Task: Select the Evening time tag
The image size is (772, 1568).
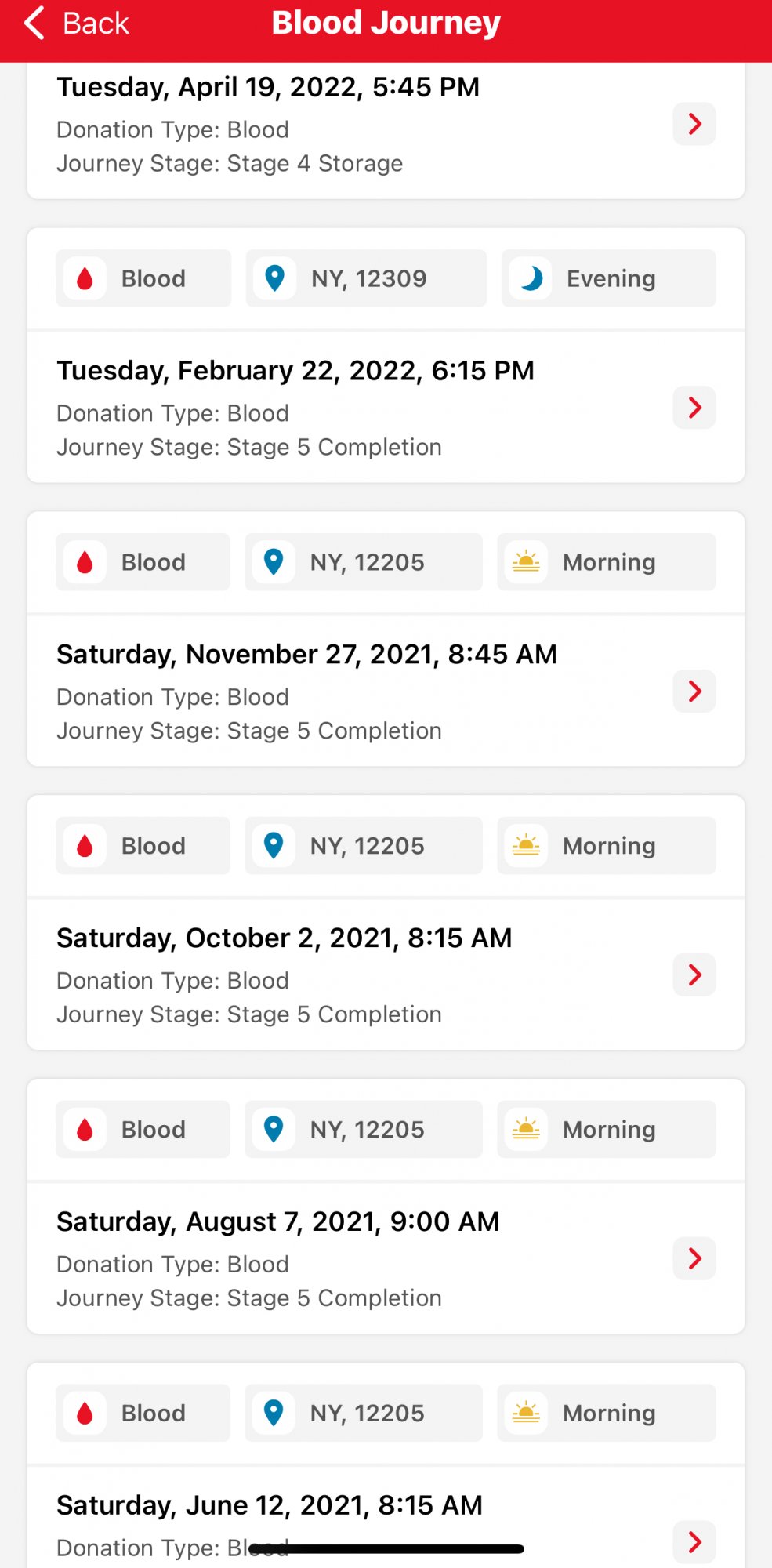Action: click(x=610, y=278)
